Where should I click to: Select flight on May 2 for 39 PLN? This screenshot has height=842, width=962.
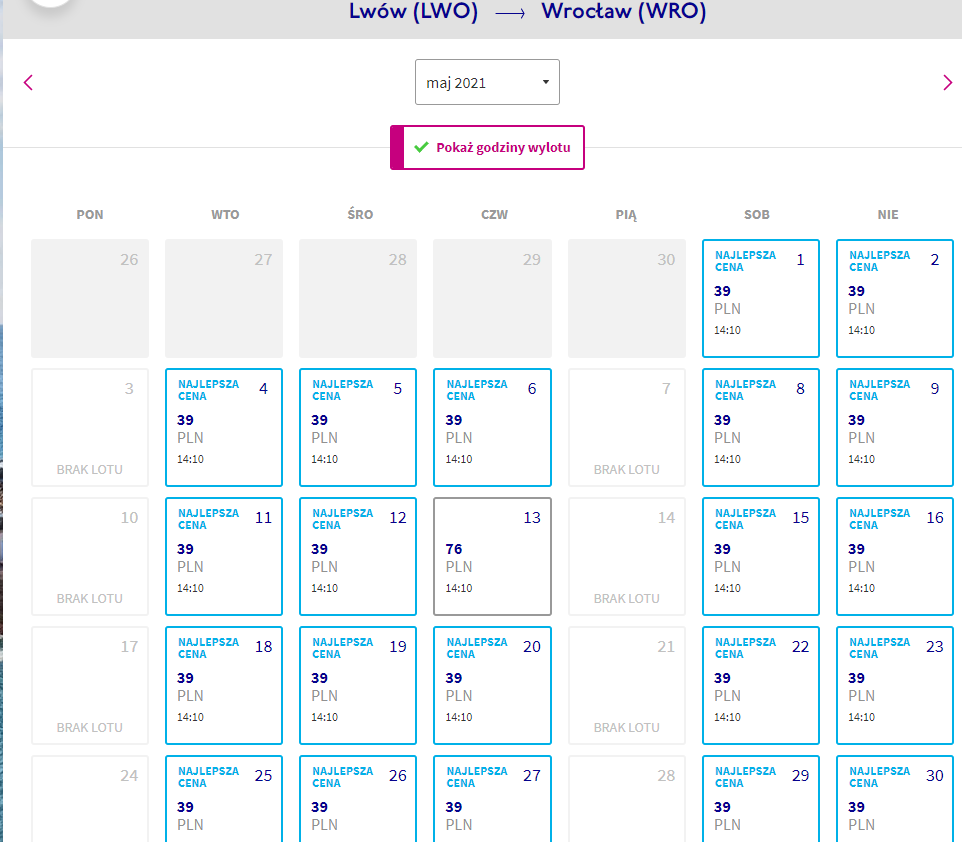point(895,298)
